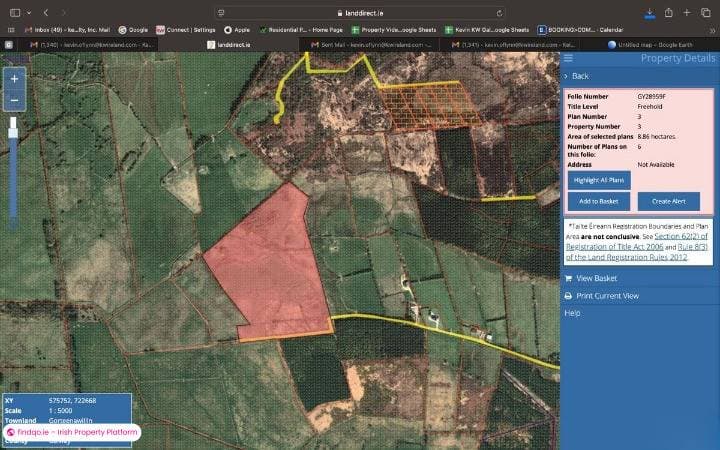Click the printer icon beside Print Current View
Image resolution: width=720 pixels, height=450 pixels.
coord(568,296)
